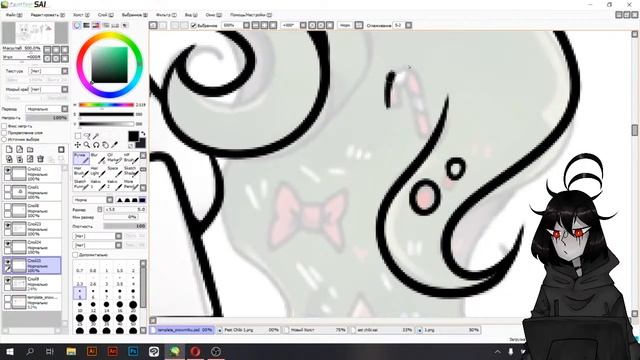The height and width of the screenshot is (360, 640).
Task: Adjust the layer Непрозрачность opacity slider
Action: [47, 118]
